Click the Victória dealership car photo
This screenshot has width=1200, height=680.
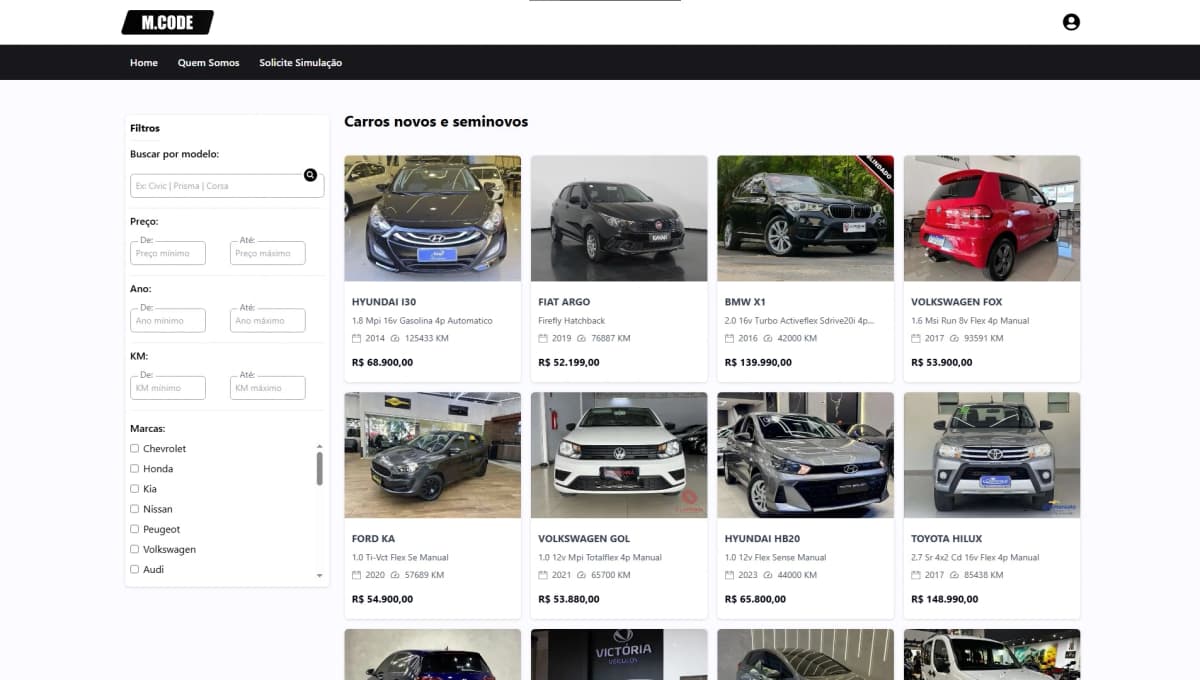tap(619, 654)
